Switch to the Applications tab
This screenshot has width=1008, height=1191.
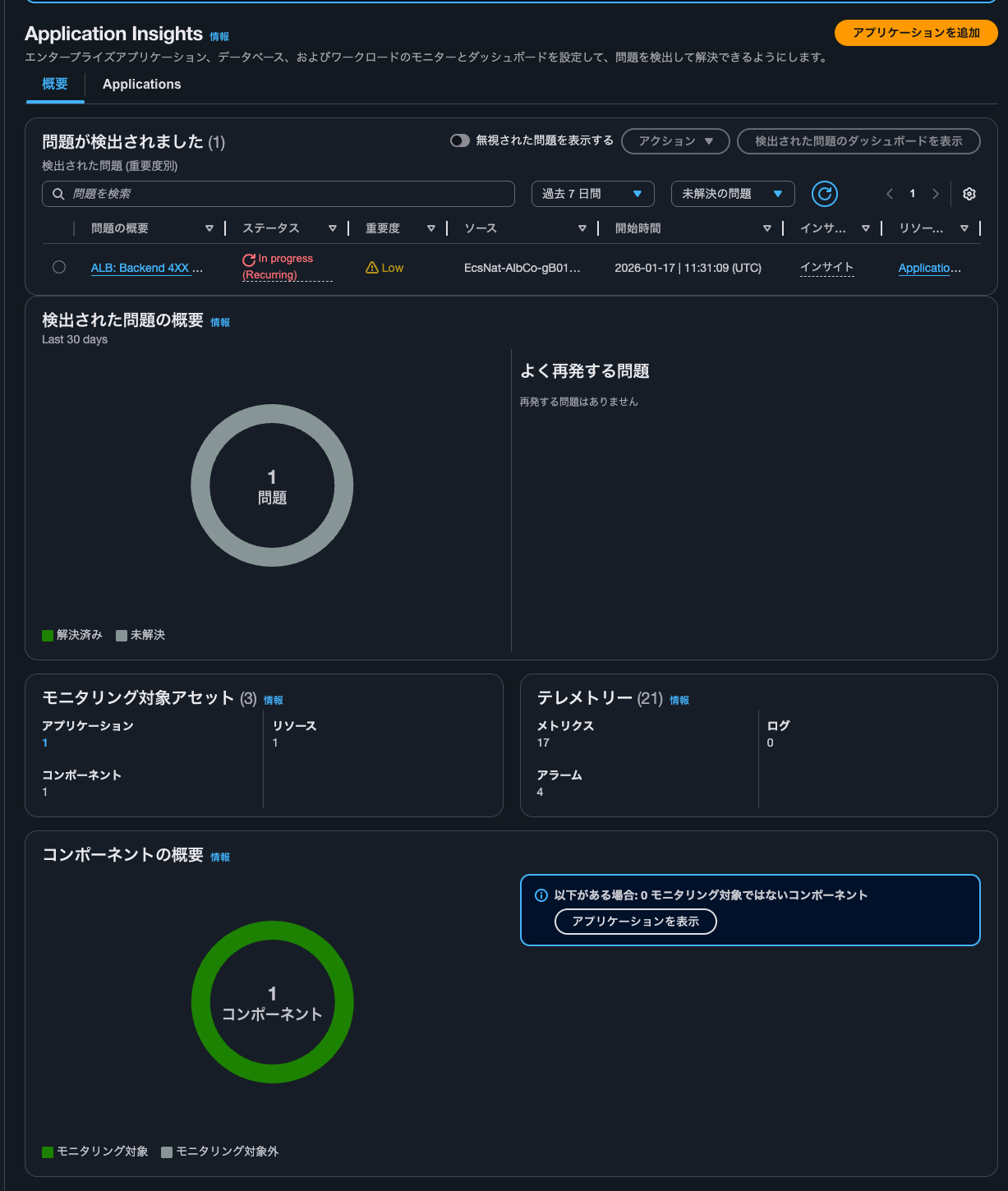point(141,84)
